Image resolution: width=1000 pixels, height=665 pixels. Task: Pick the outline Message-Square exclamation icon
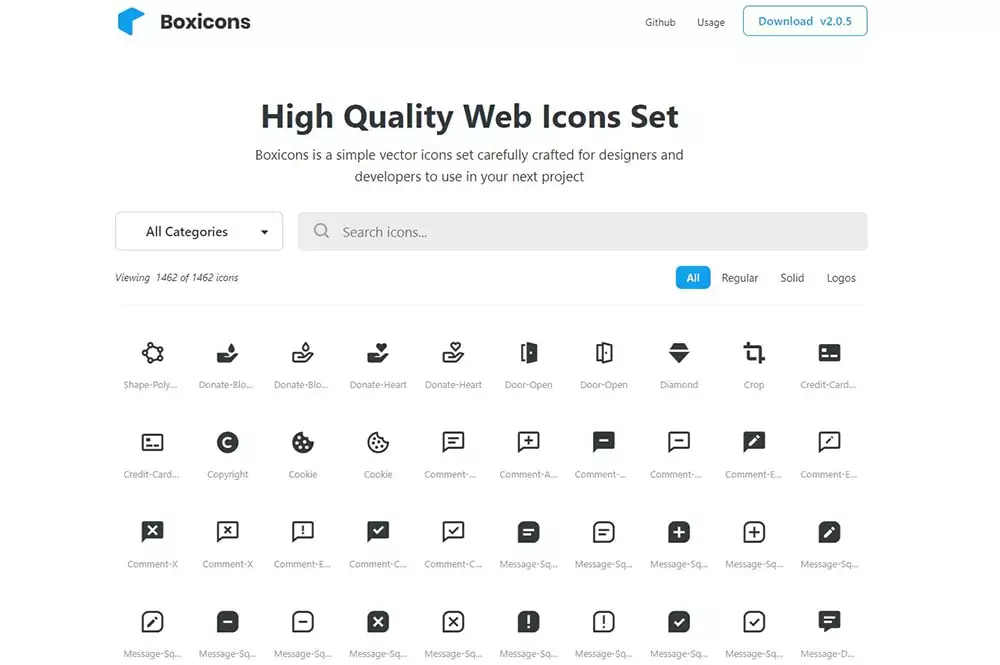[604, 622]
